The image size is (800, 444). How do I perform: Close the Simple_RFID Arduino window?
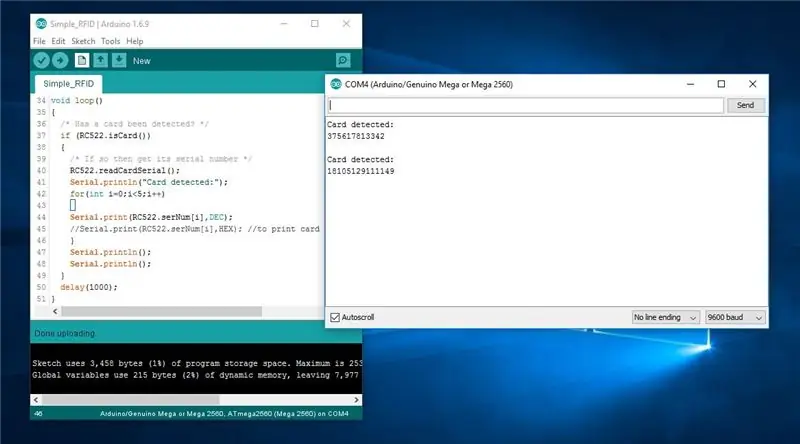click(346, 23)
